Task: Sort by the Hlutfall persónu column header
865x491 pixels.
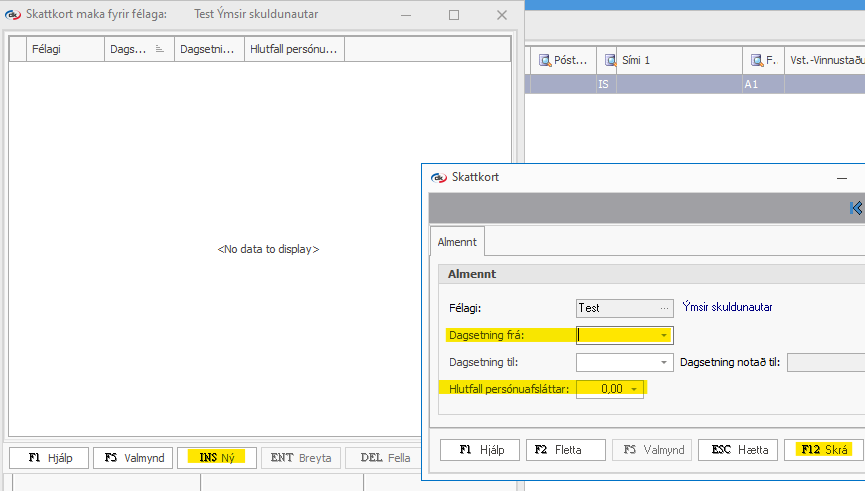Action: tap(294, 48)
